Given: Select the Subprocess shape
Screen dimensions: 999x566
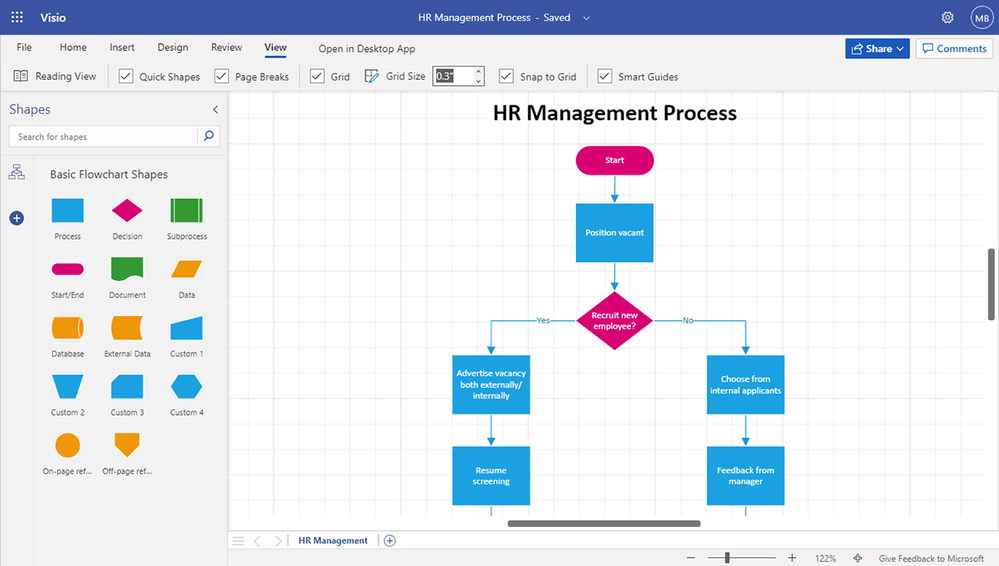Looking at the screenshot, I should (x=187, y=210).
